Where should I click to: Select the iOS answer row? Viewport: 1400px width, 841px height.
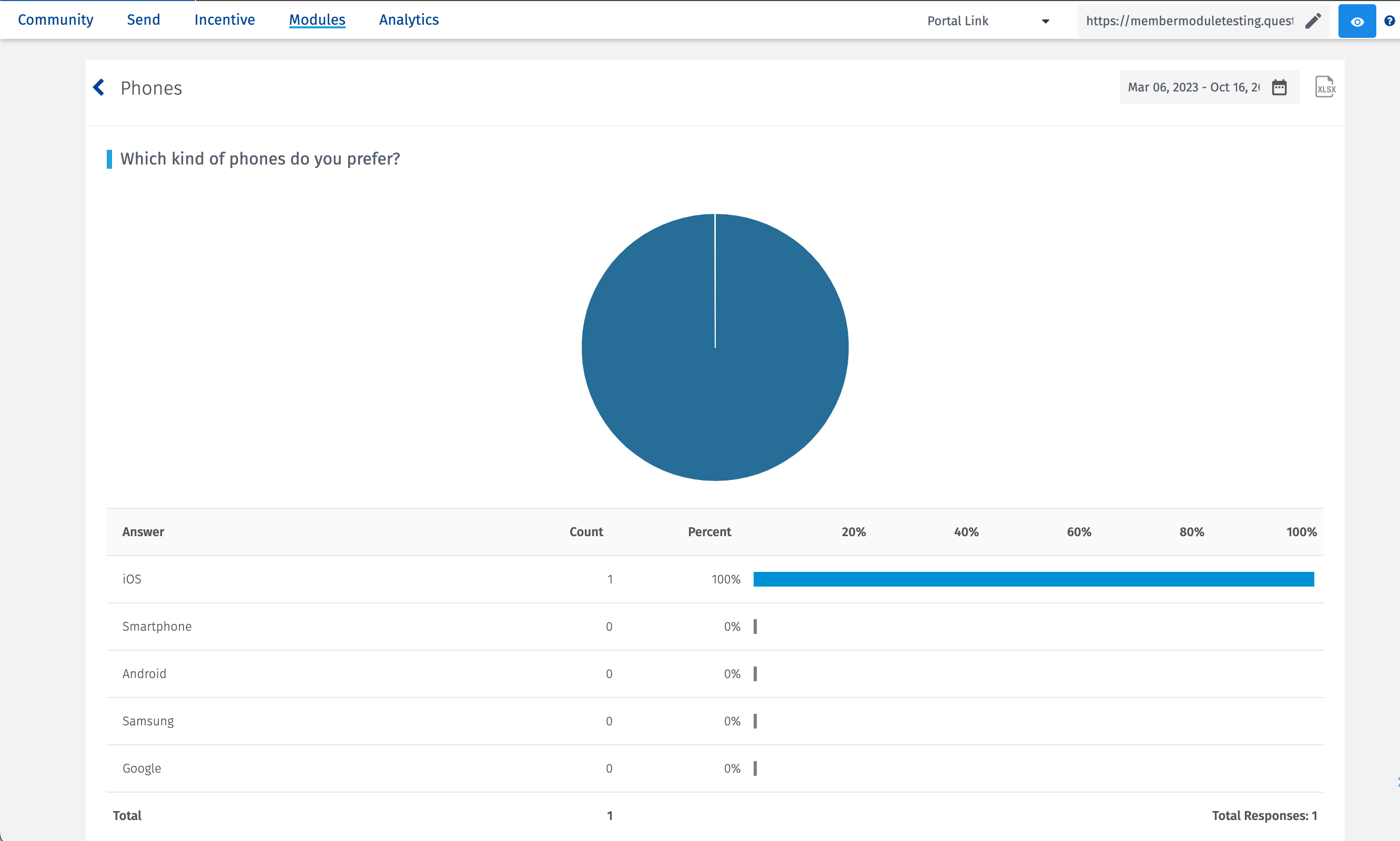pos(132,579)
